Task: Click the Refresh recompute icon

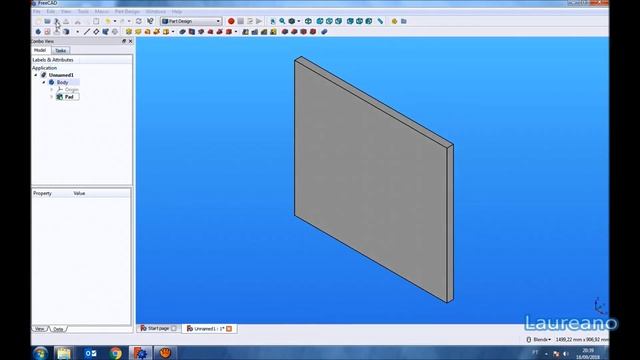Action: (139, 21)
